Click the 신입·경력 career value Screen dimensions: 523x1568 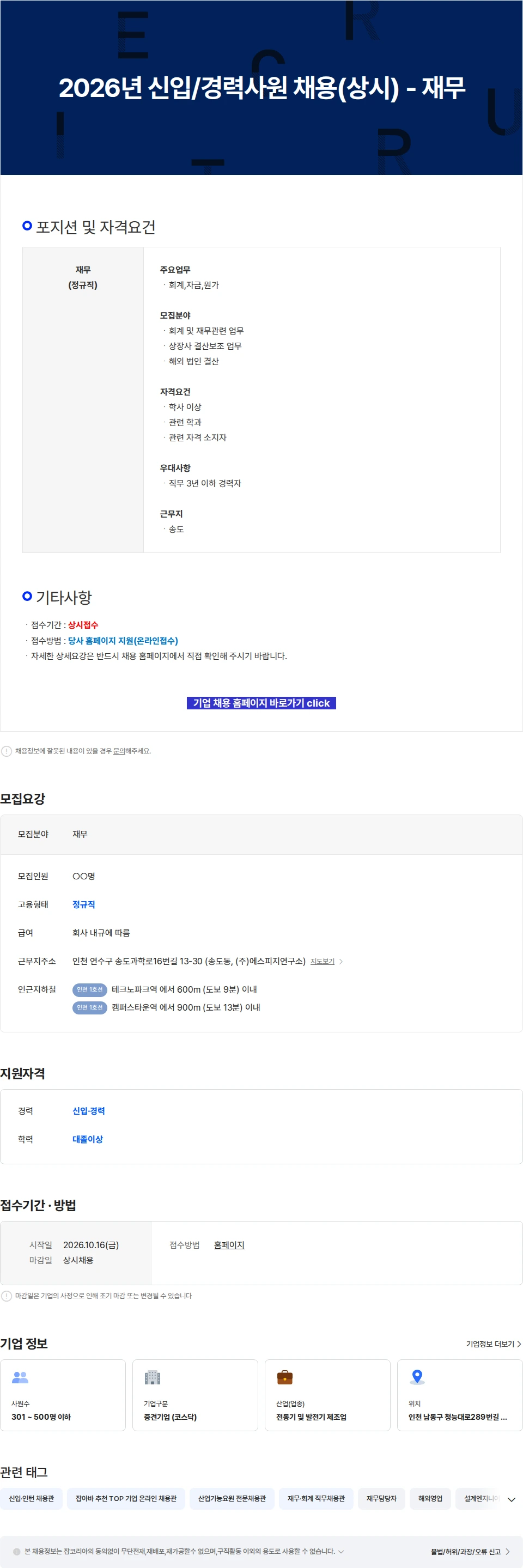[88, 1111]
